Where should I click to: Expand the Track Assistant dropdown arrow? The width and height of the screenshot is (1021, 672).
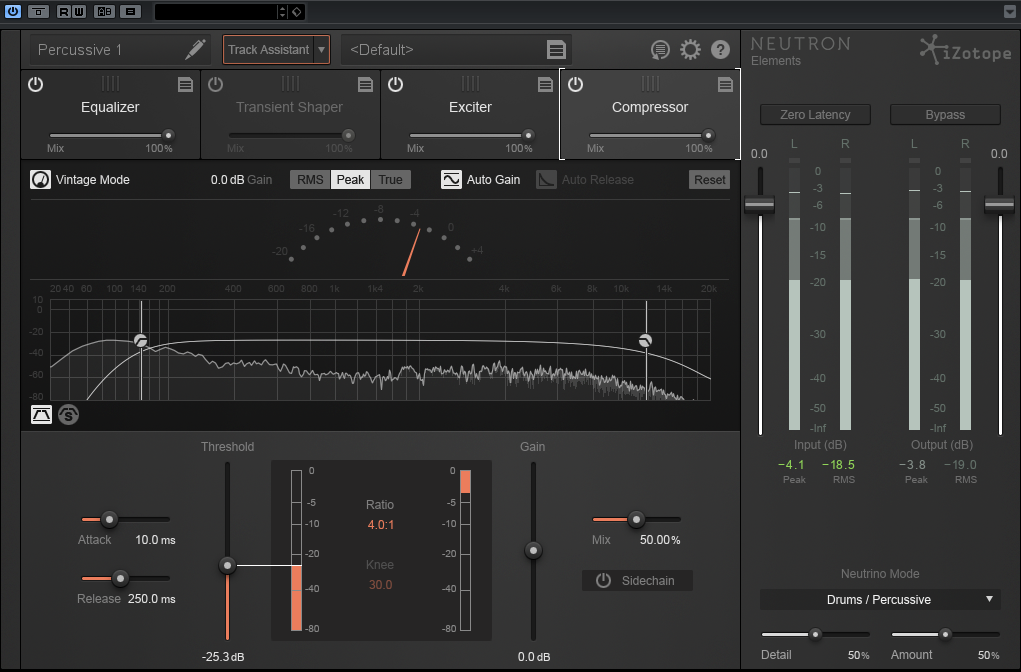322,49
